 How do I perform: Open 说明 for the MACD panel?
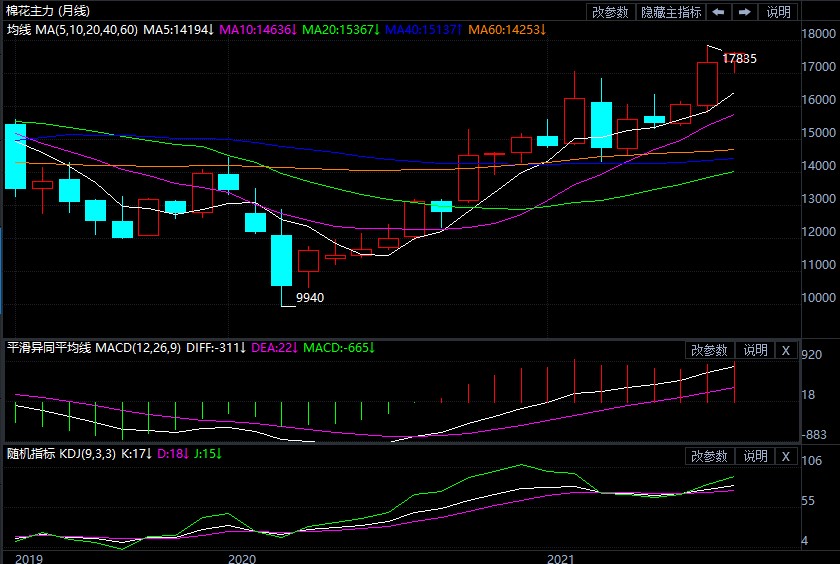(755, 350)
